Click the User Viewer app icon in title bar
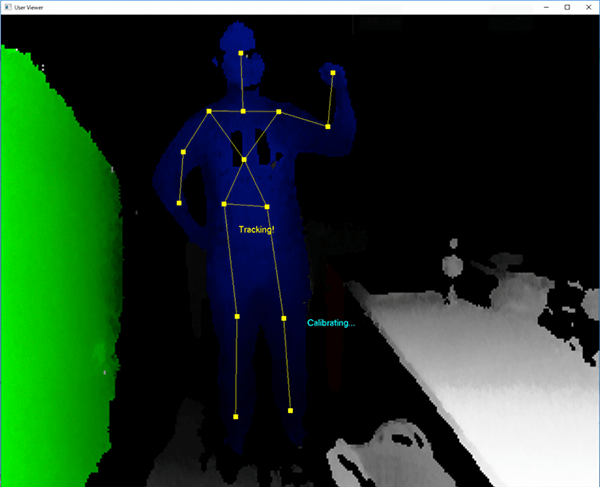Screen dimensions: 600x487 [8, 7]
